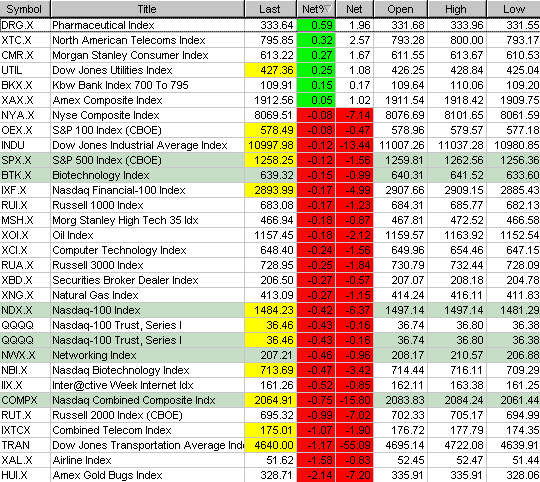Click yellow 10997.98 Last price cell
The image size is (540, 482).
click(270, 145)
